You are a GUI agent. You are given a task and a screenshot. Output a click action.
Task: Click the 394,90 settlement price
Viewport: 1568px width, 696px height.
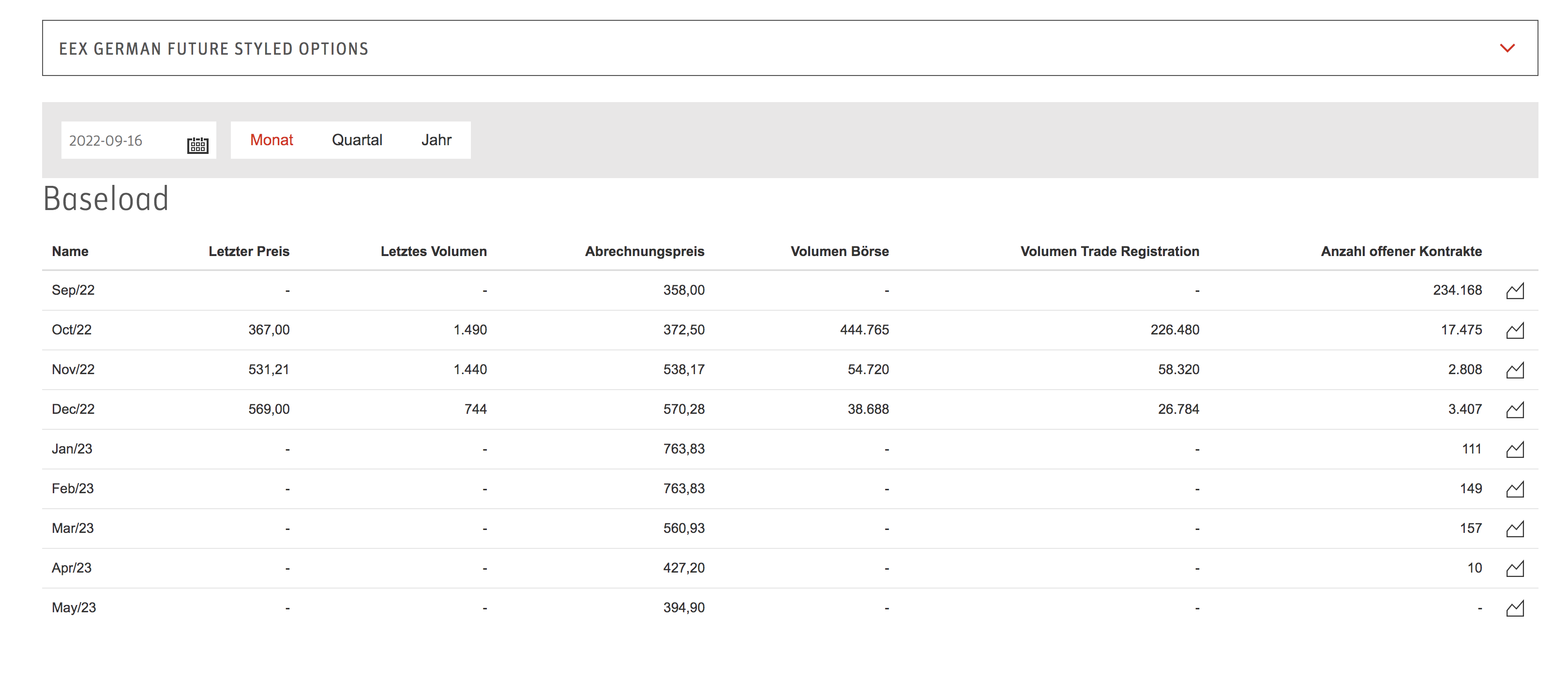pos(683,608)
